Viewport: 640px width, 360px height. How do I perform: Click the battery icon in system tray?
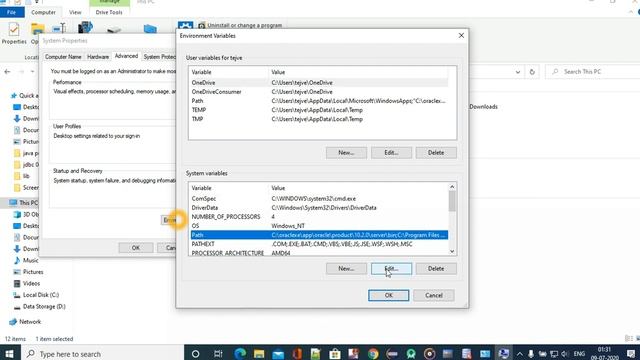coord(542,354)
